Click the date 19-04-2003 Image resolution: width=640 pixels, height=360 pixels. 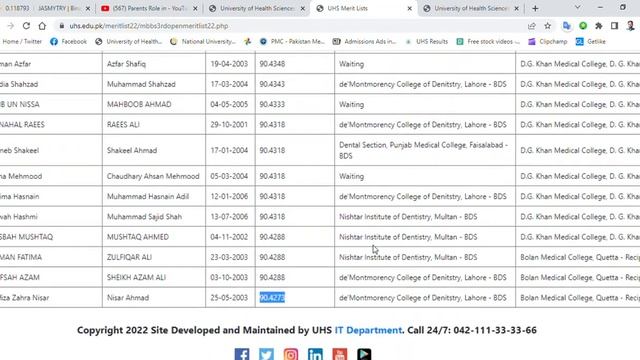(x=229, y=64)
